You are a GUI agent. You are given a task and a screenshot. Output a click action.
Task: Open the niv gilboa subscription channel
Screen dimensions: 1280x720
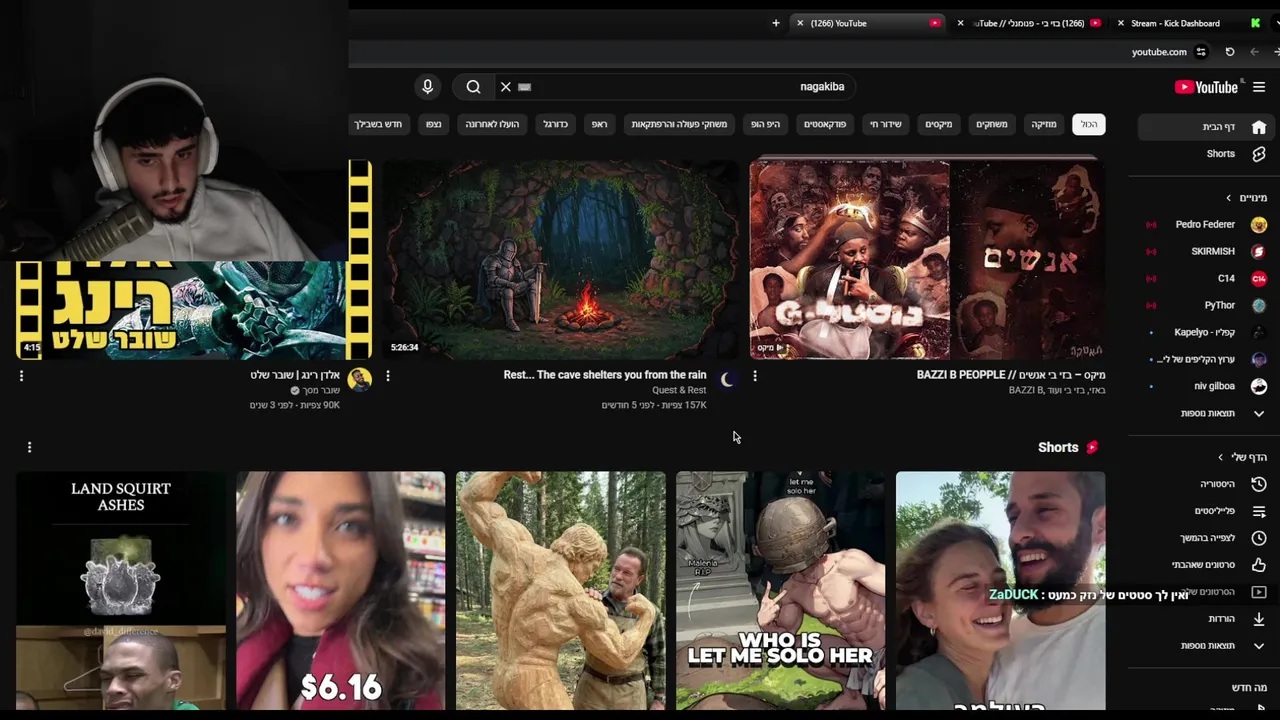(x=1205, y=386)
